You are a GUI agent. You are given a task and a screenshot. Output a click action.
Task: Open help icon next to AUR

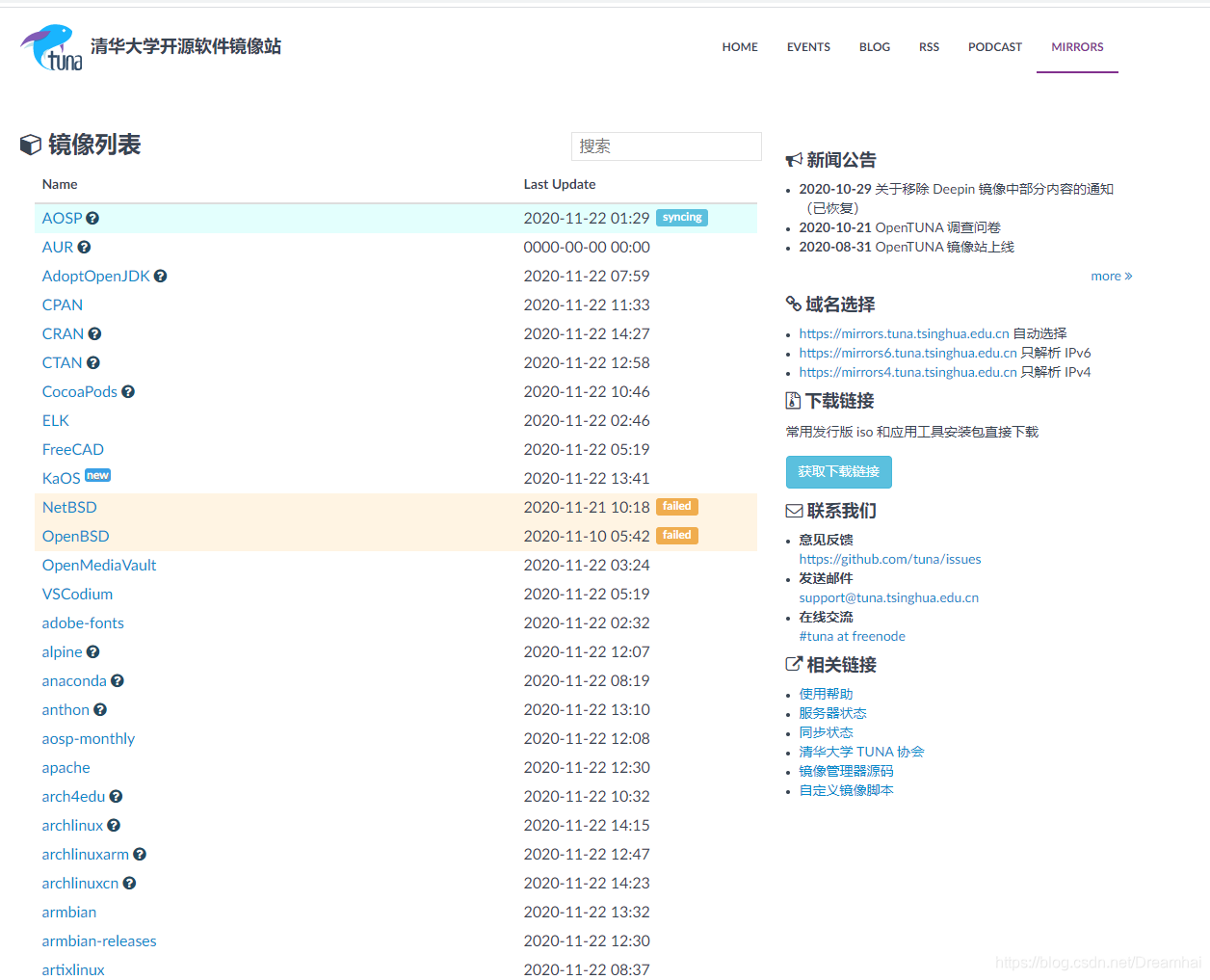click(84, 248)
